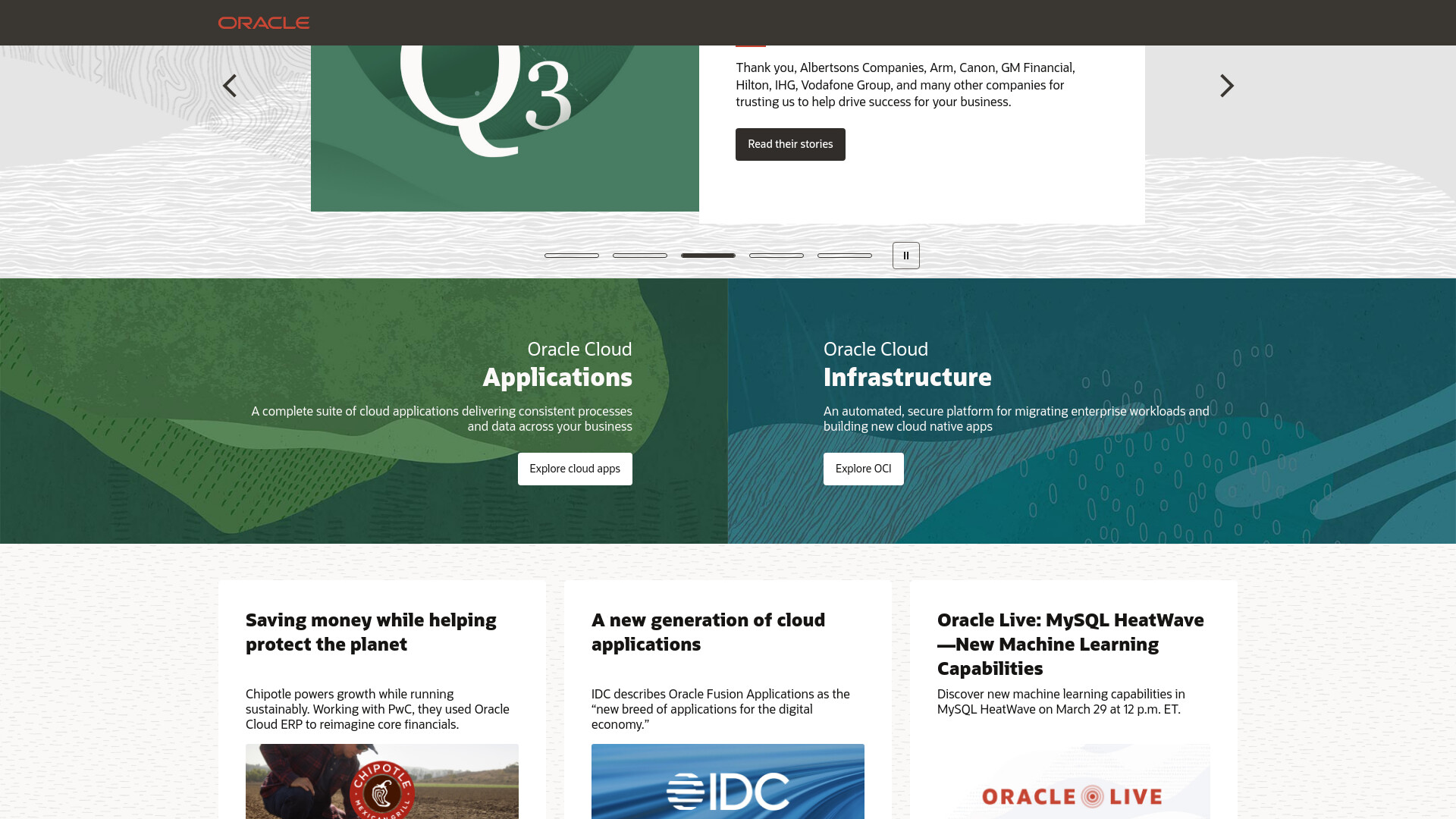1456x819 pixels.
Task: Click the complete suite of cloud applications text
Action: [x=441, y=419]
